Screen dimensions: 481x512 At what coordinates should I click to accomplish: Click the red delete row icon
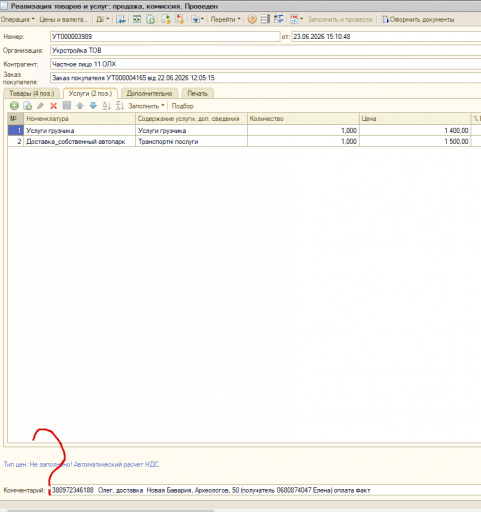53,106
